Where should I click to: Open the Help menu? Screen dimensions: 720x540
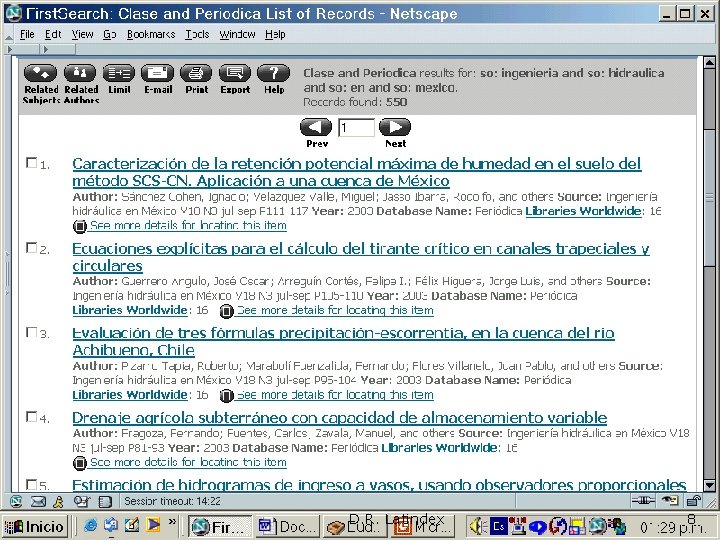[275, 34]
